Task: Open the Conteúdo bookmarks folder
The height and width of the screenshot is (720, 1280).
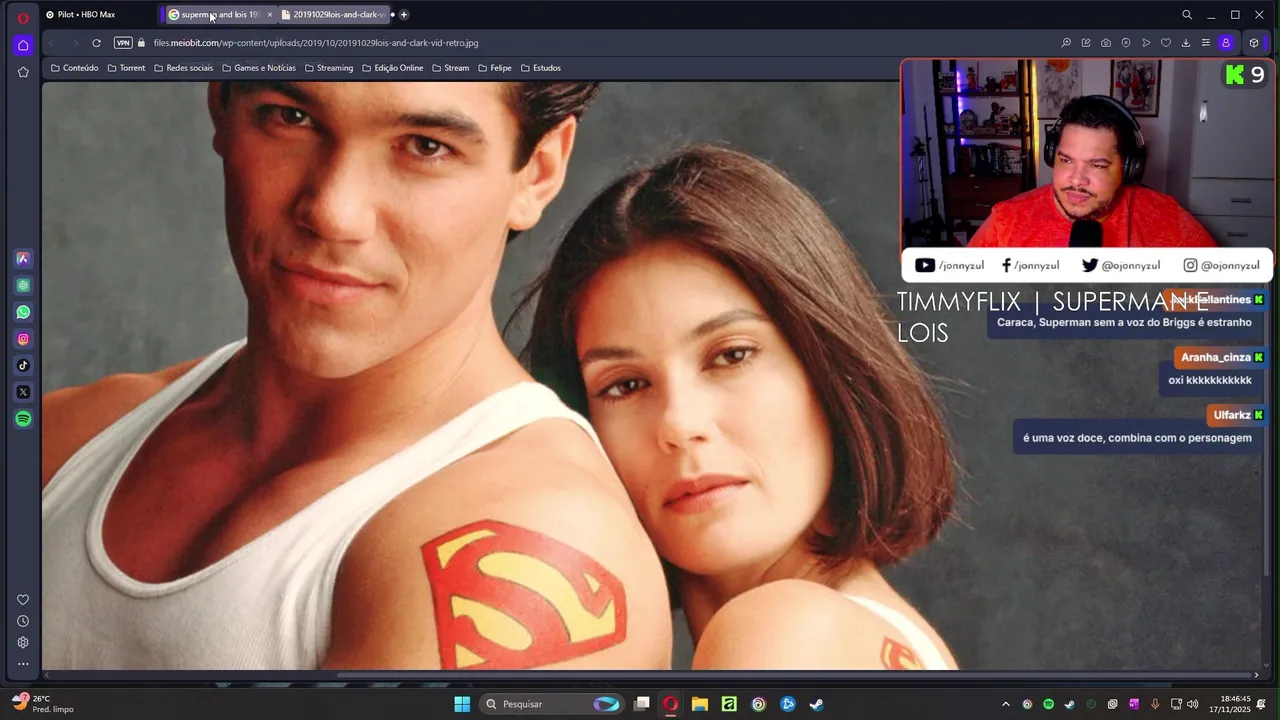Action: (74, 68)
